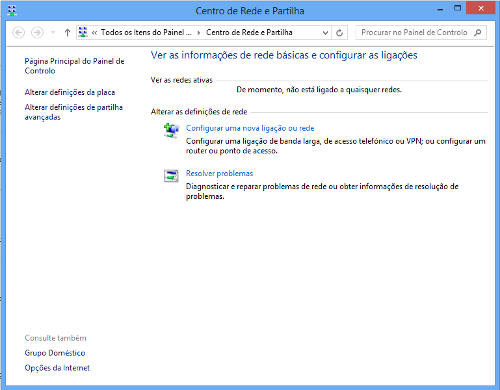The height and width of the screenshot is (390, 500).
Task: Click the troubleshoot problems icon
Action: 171,176
